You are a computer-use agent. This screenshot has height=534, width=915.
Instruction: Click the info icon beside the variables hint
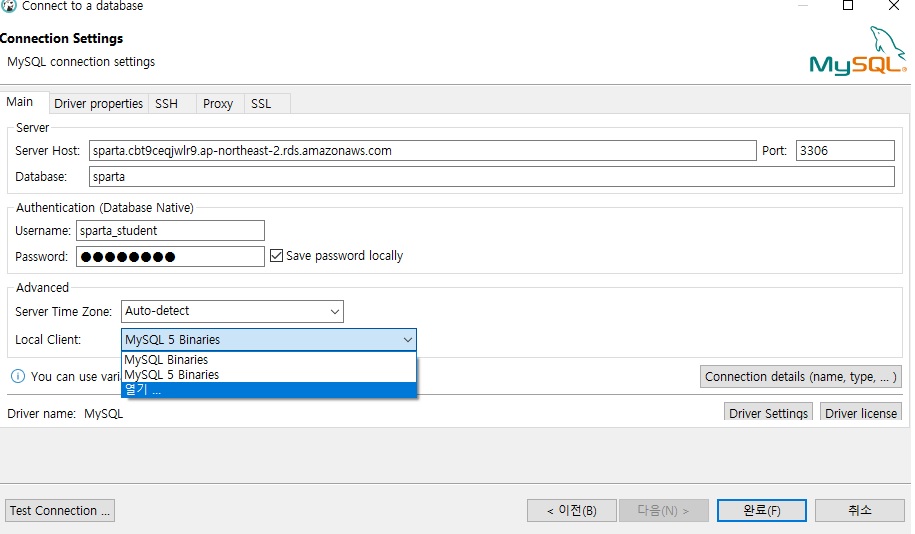coord(18,376)
